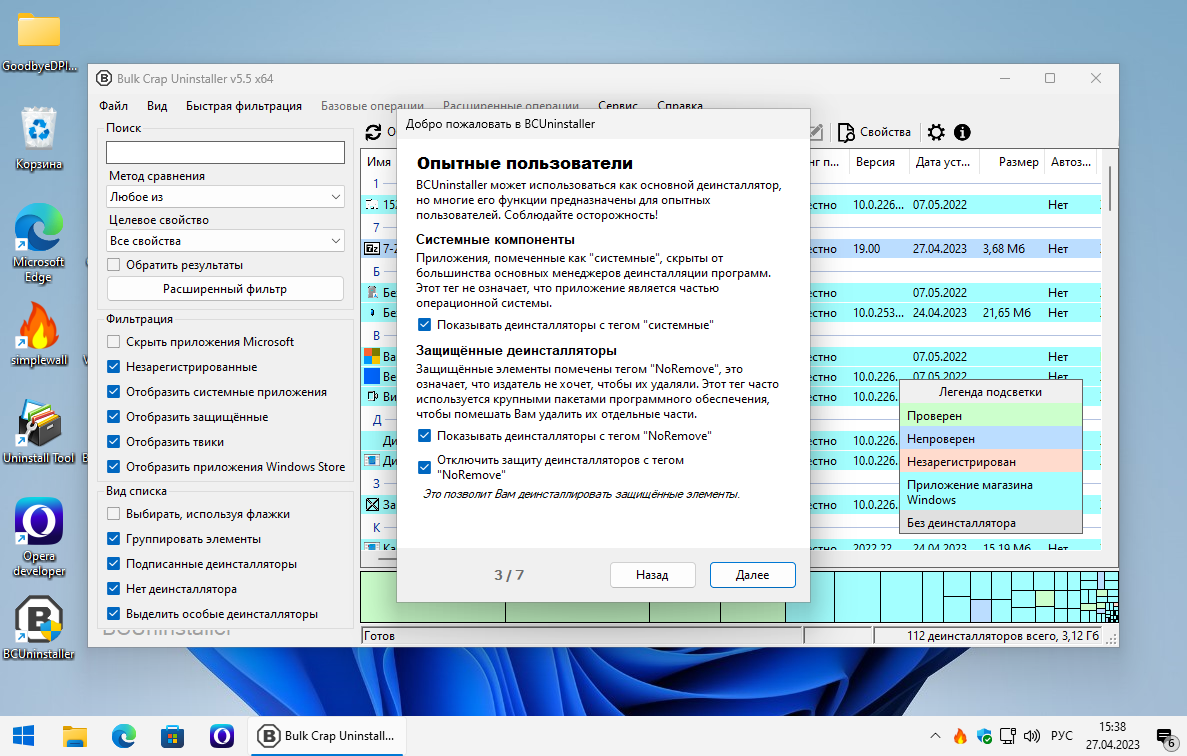
Task: Disable Группировать элементы option
Action: click(115, 537)
